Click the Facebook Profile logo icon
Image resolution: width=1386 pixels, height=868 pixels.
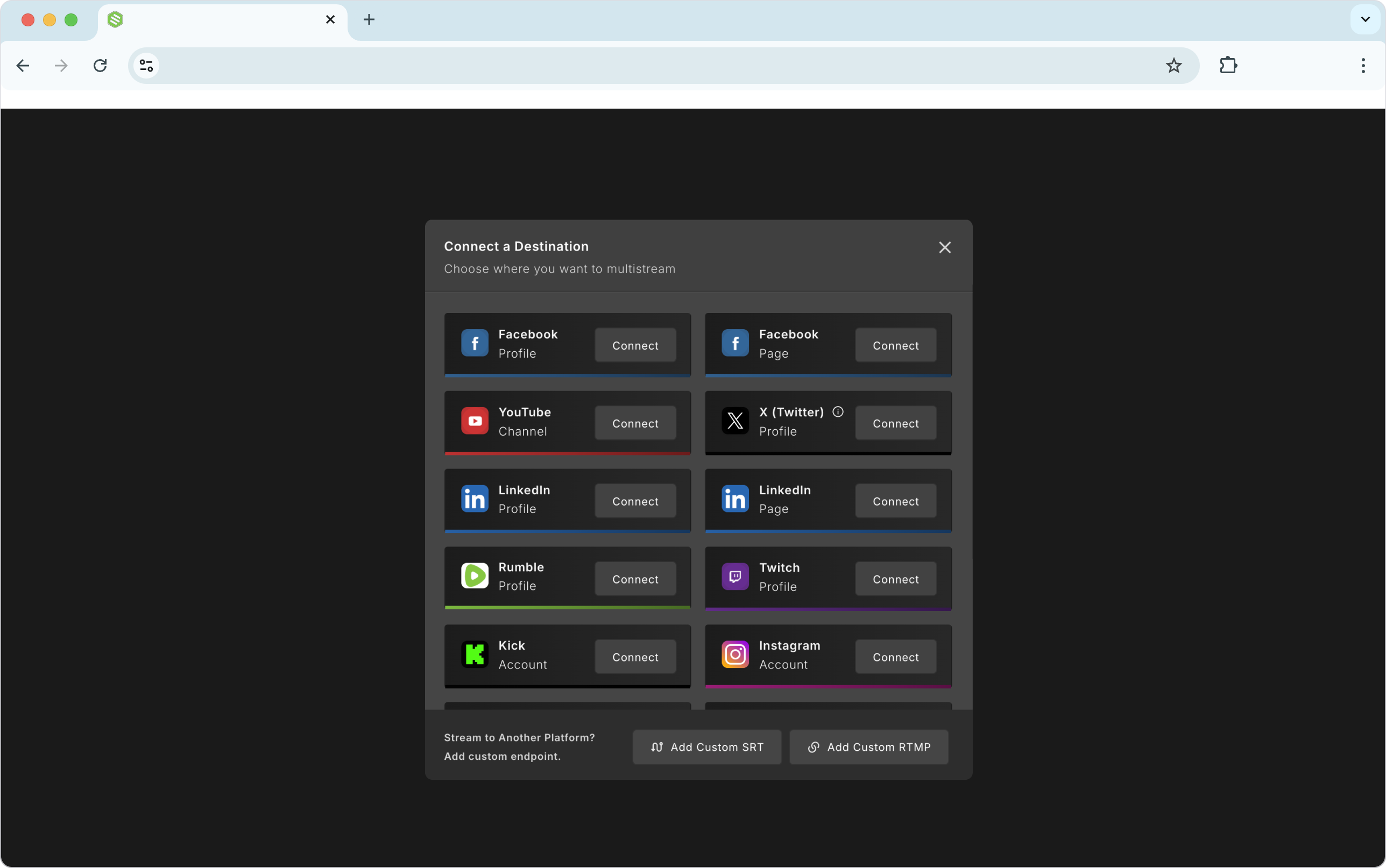(475, 343)
